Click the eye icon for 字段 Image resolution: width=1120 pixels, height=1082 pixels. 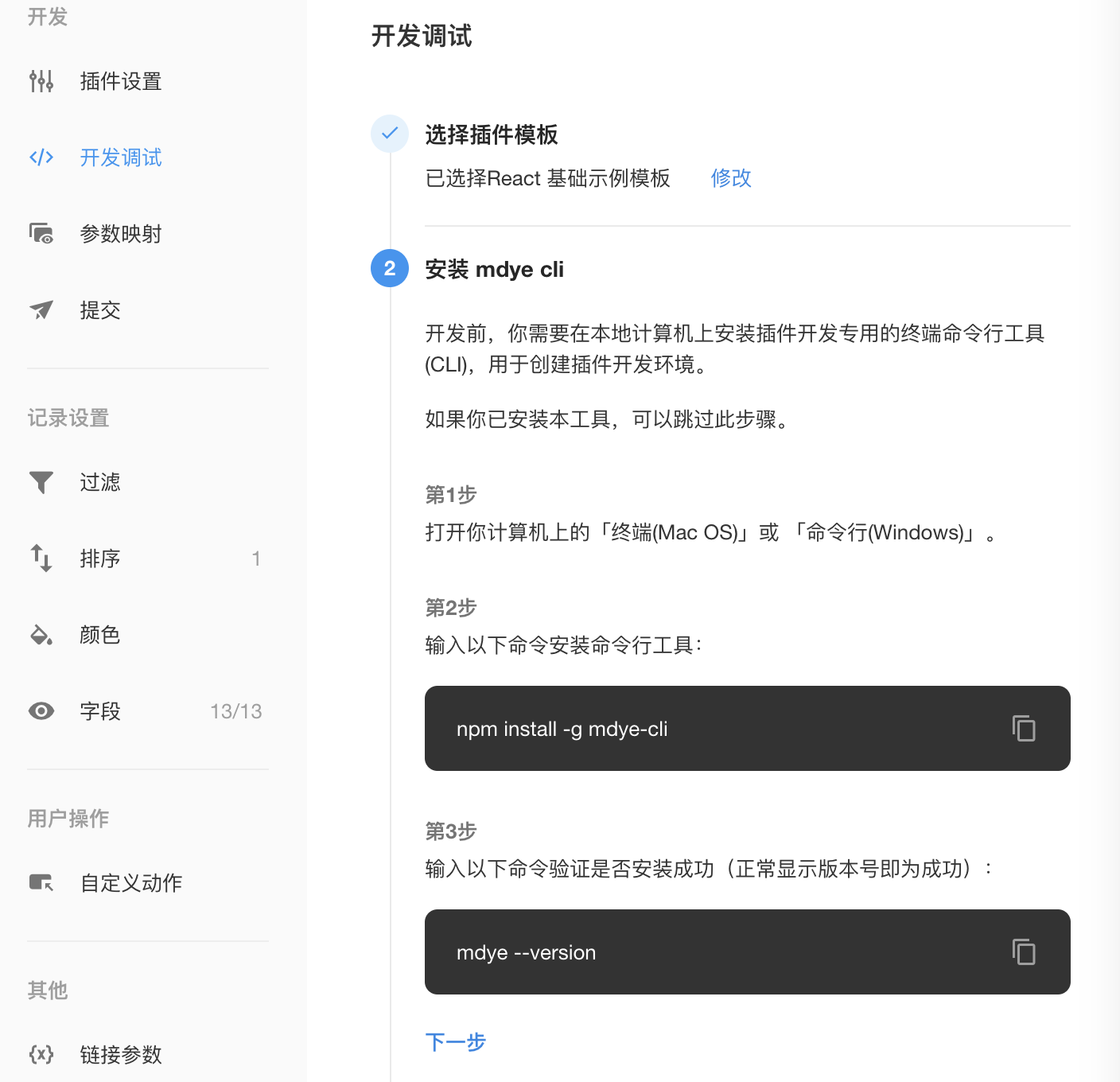(x=41, y=711)
